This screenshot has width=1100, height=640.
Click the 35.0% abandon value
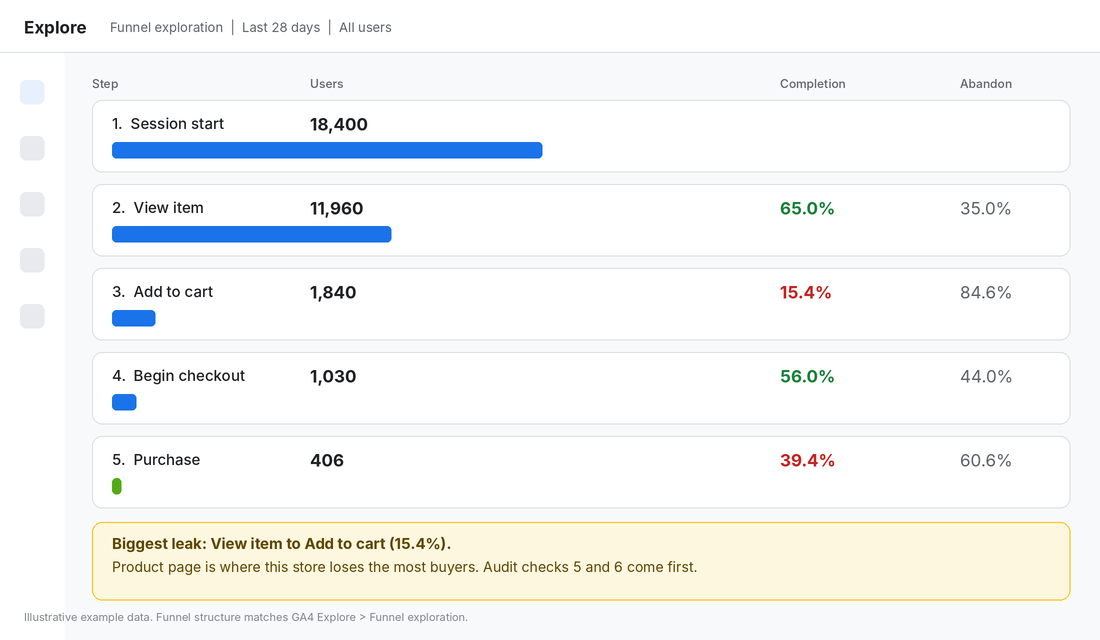(x=986, y=208)
